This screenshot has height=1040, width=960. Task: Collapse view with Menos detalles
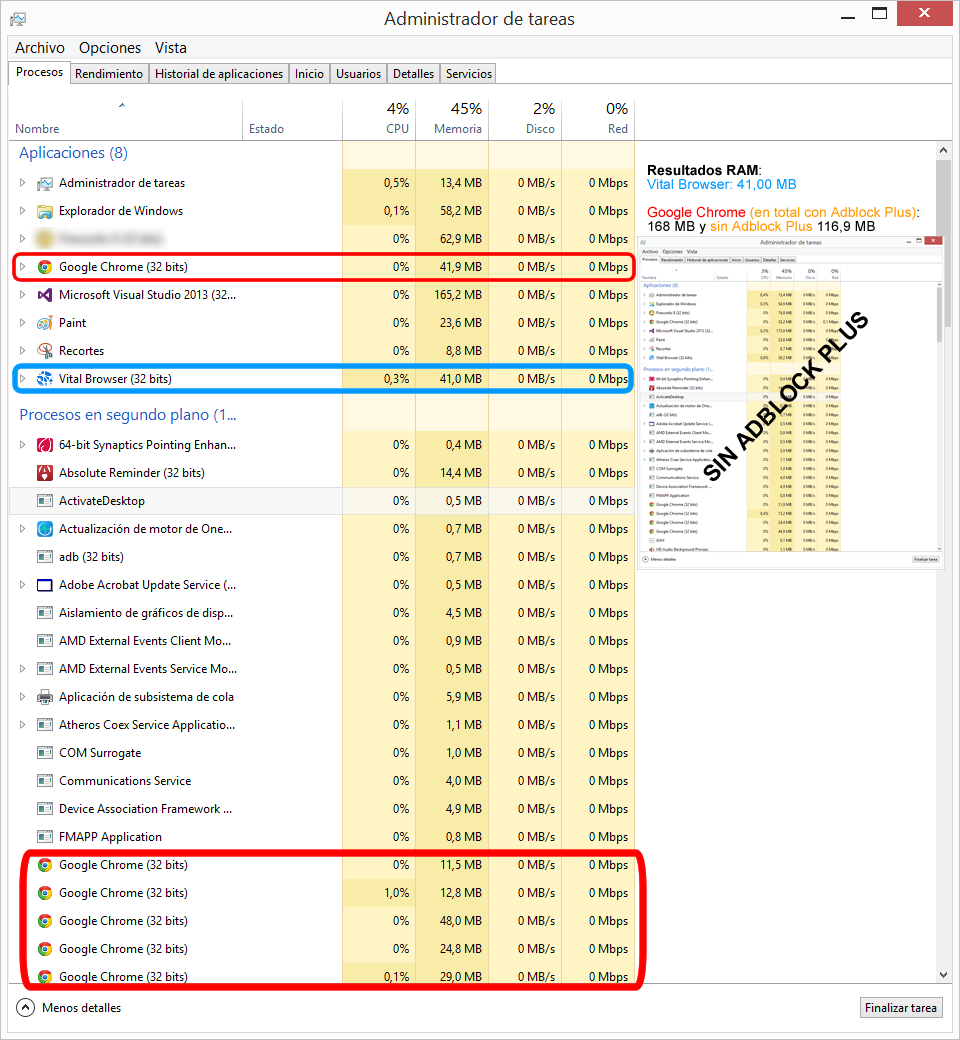coord(69,1008)
